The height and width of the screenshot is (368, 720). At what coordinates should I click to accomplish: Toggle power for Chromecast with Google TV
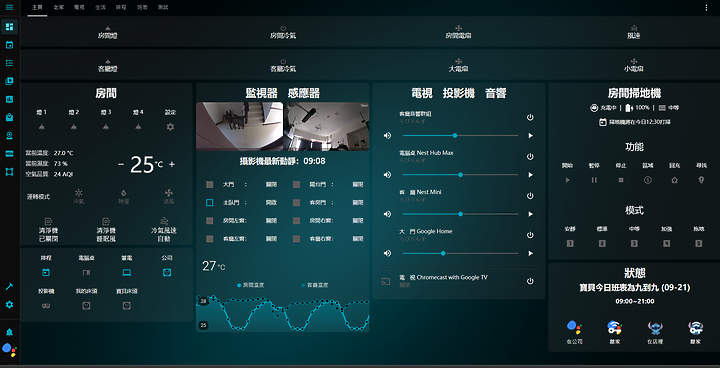530,281
